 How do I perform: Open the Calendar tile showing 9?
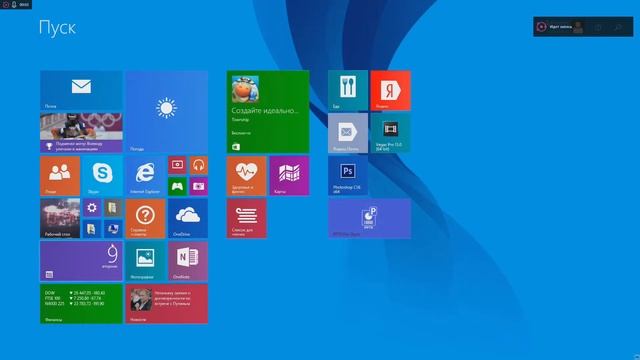pos(81,261)
